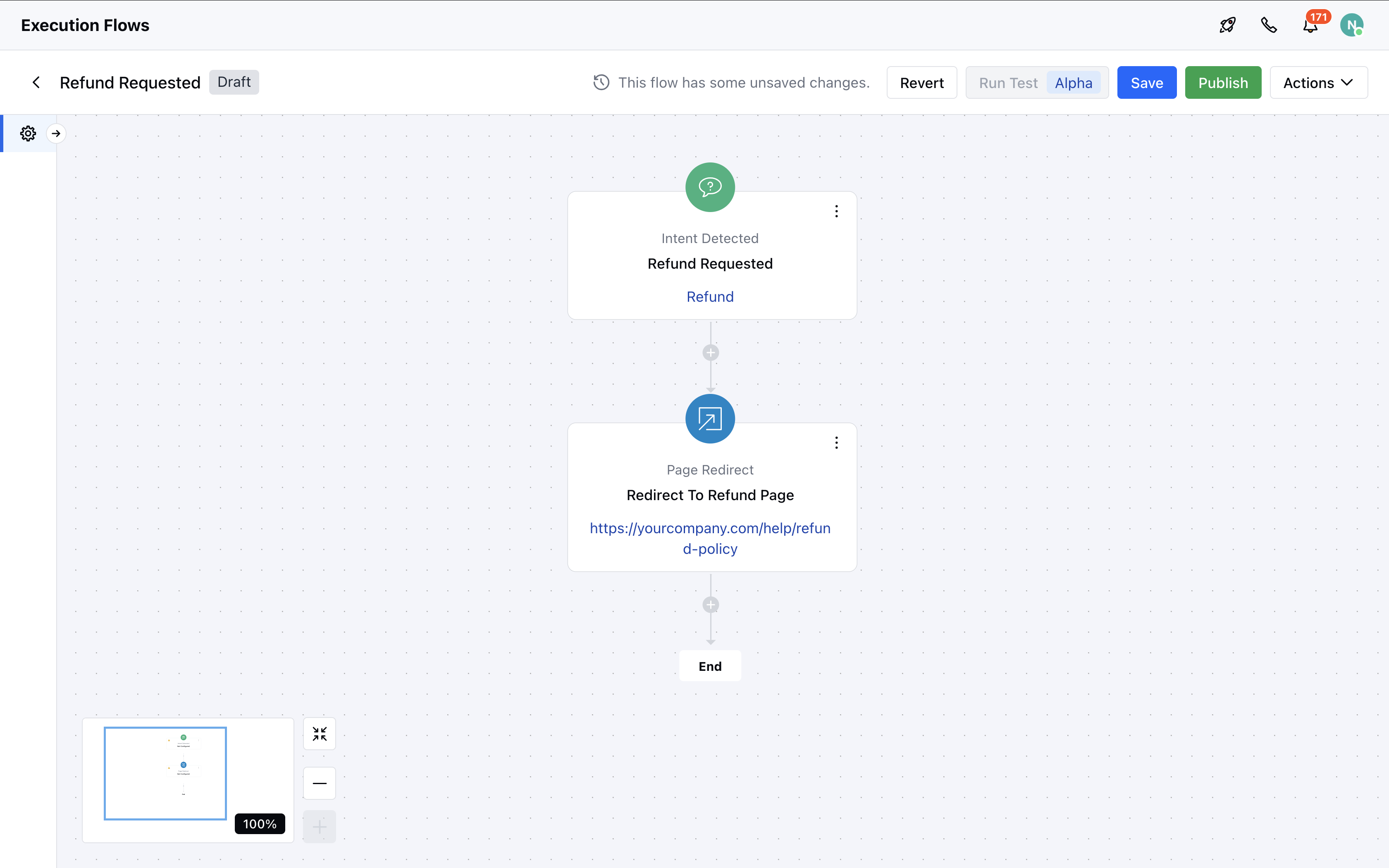The height and width of the screenshot is (868, 1389).
Task: Click fit-to-screen collapse arrows icon
Action: (x=319, y=734)
